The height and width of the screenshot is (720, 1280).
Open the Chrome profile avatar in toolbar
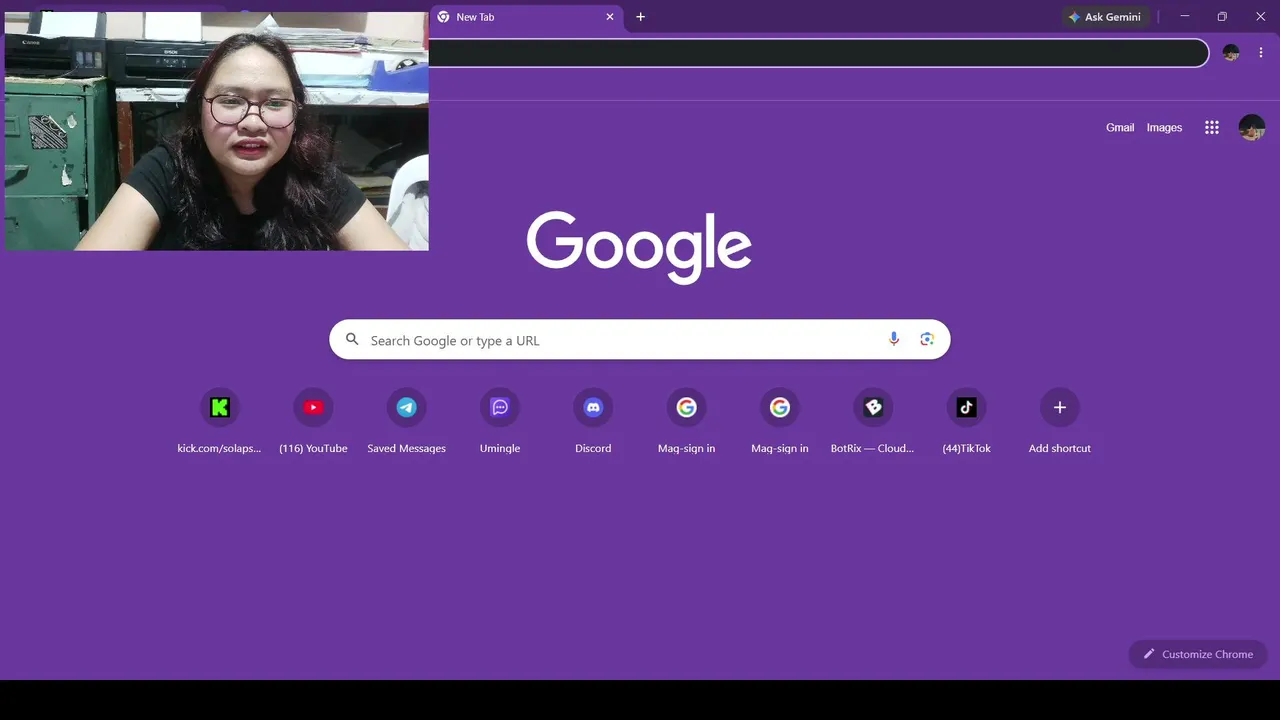pyautogui.click(x=1231, y=52)
